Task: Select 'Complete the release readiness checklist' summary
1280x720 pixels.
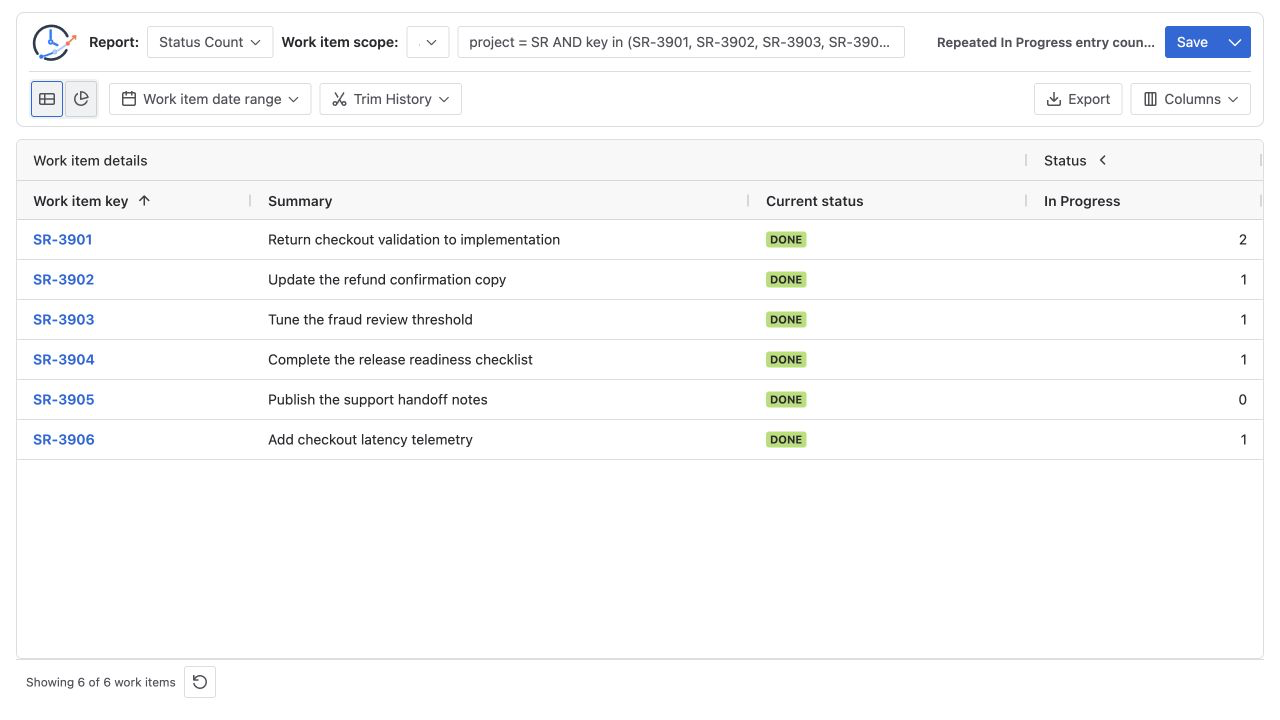Action: (400, 359)
